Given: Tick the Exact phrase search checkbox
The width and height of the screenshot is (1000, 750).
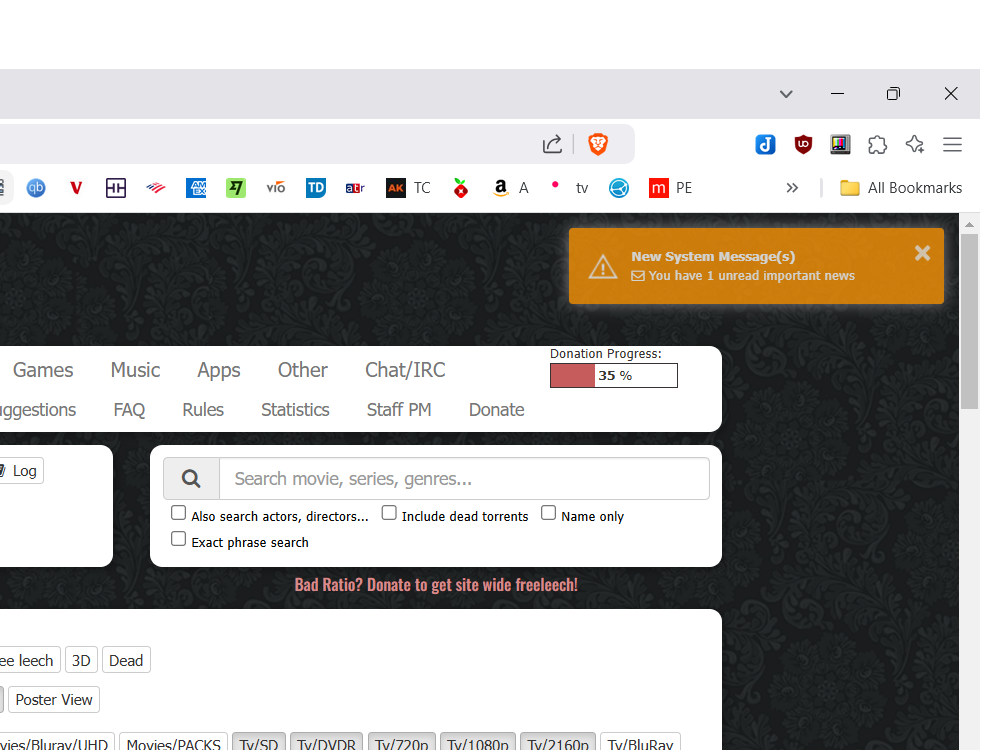Looking at the screenshot, I should [x=178, y=539].
